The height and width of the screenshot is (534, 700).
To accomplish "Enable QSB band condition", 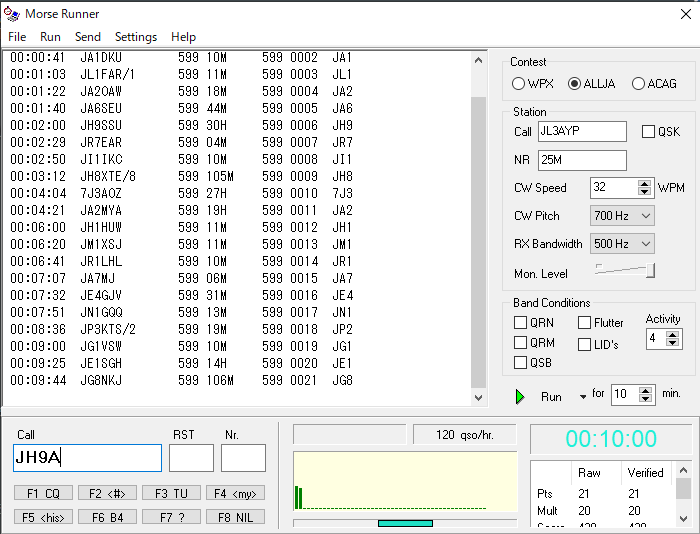I will (x=521, y=362).
